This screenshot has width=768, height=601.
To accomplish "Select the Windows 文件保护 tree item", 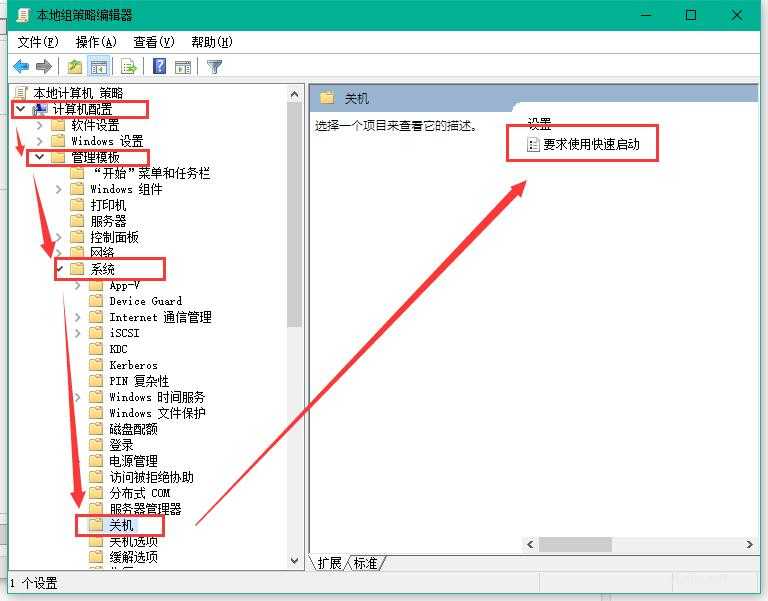I will click(157, 413).
